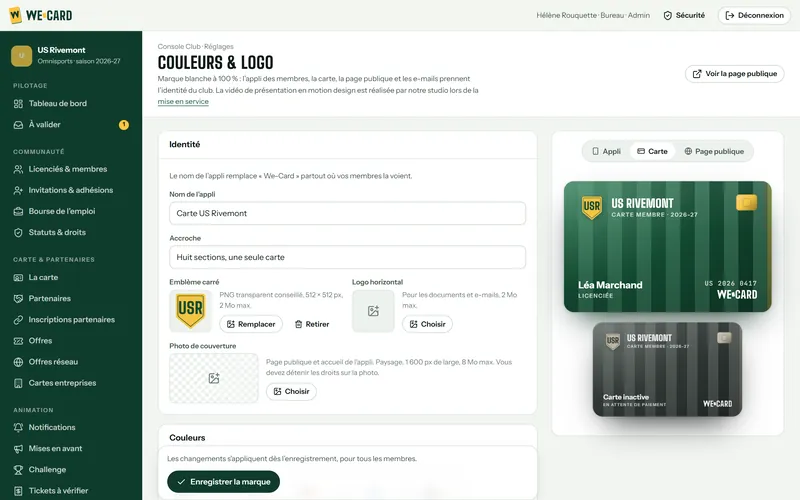Click the Sécurité link in header
800x500 pixels.
coord(684,15)
